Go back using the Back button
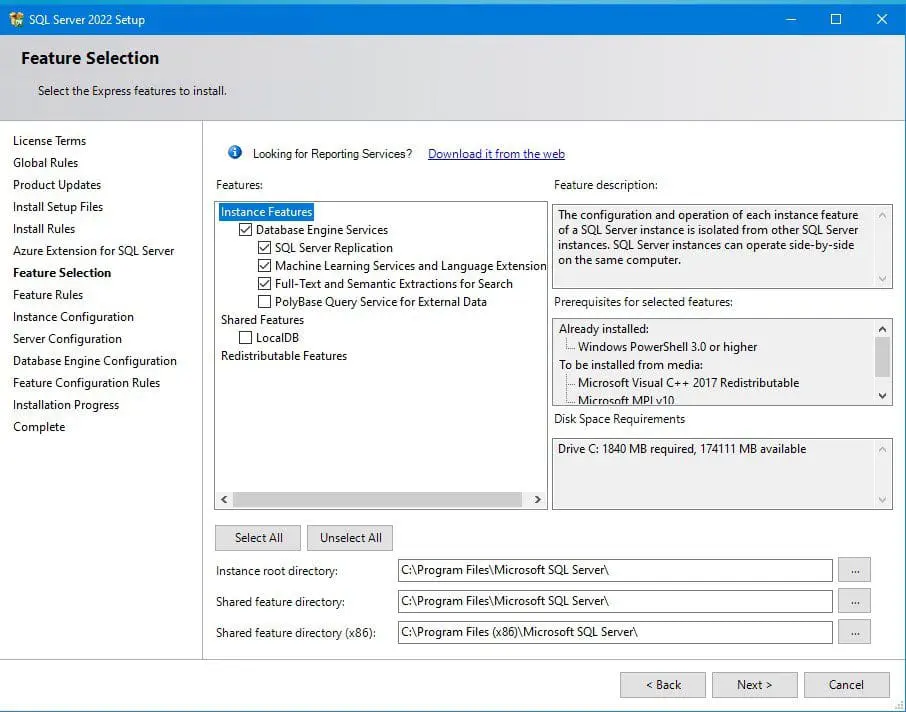906x712 pixels. pos(663,684)
